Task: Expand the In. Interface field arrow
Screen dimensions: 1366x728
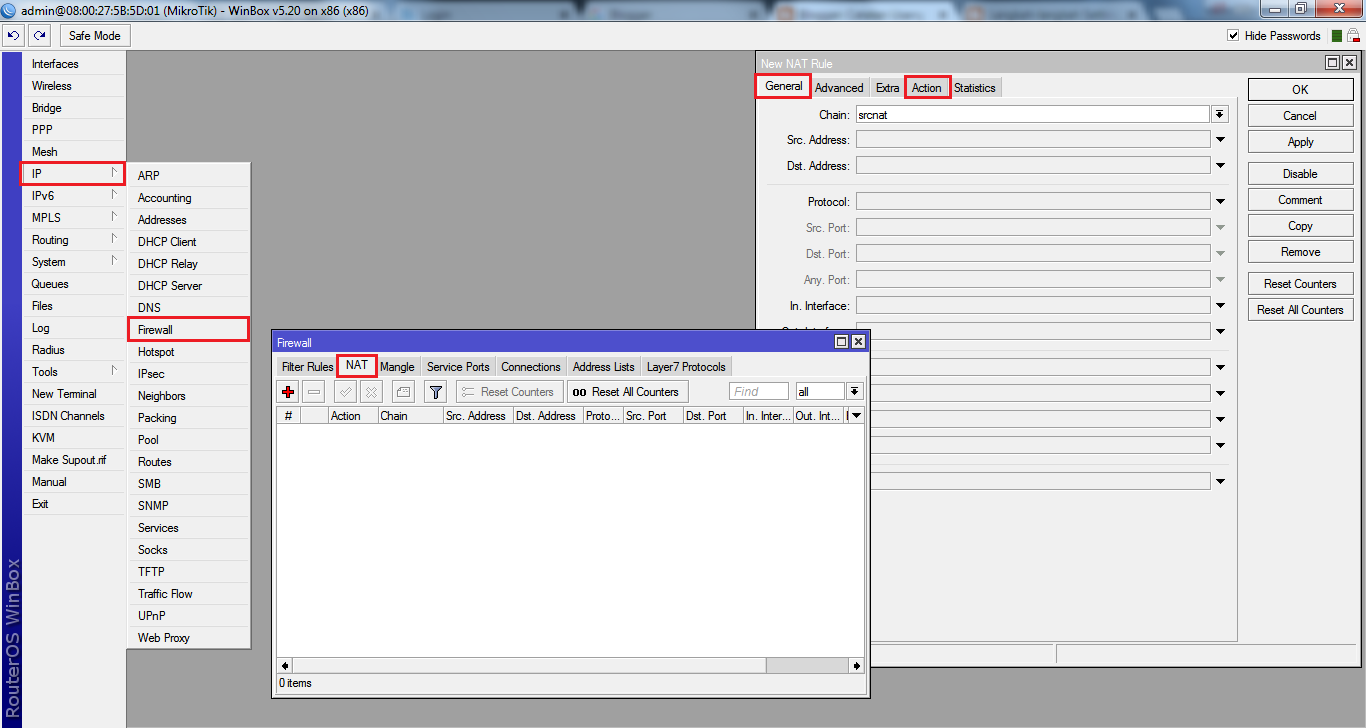Action: [x=1220, y=306]
